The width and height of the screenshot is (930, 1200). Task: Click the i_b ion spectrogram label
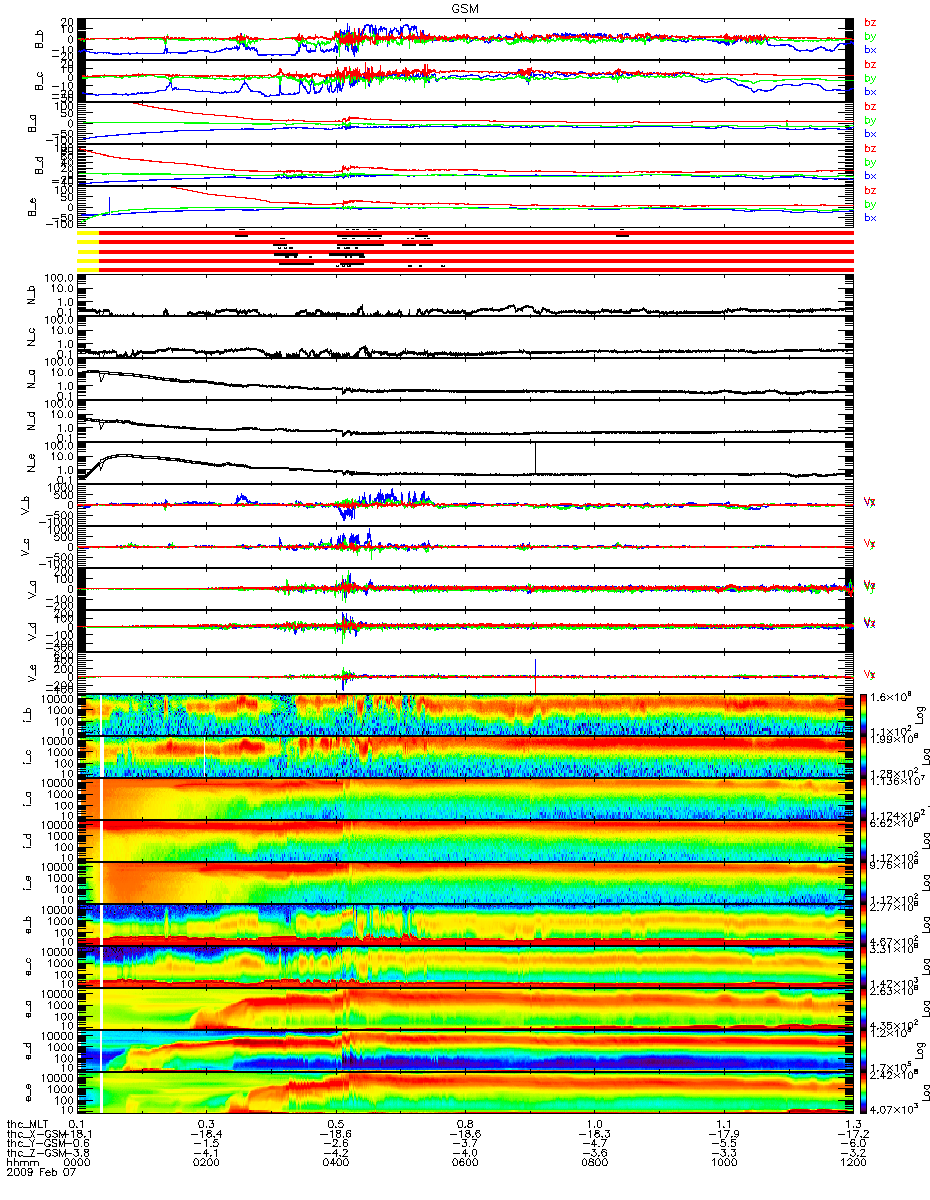tap(28, 715)
